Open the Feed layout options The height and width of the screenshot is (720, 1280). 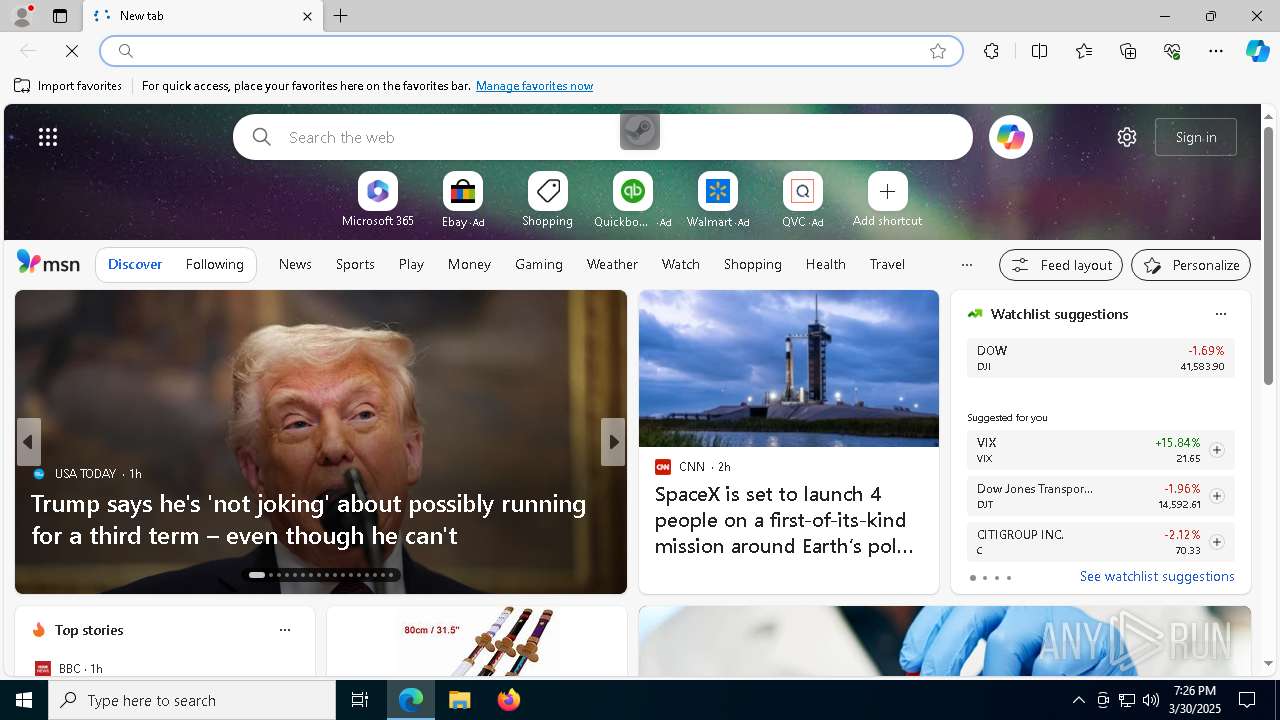[1061, 265]
